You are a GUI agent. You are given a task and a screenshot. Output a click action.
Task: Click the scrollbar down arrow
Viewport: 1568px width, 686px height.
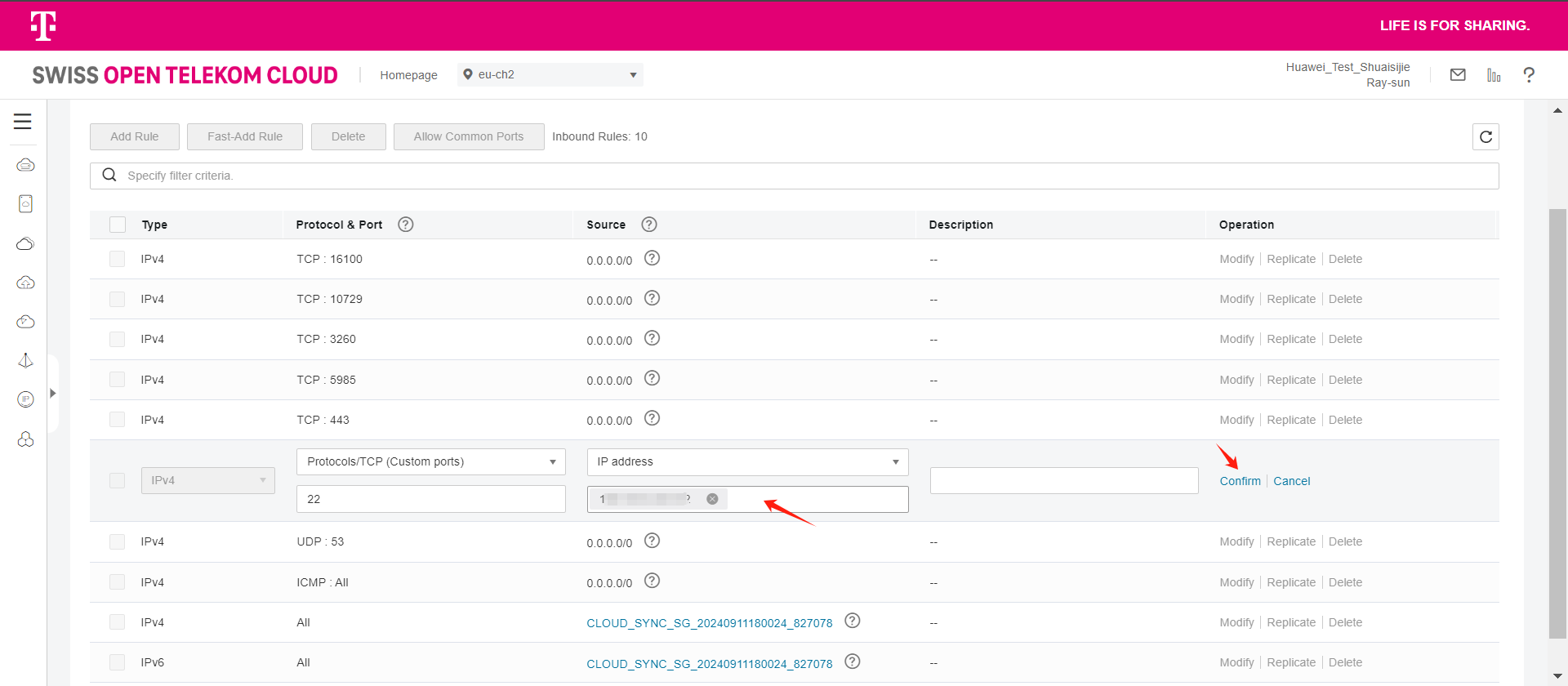[1557, 676]
